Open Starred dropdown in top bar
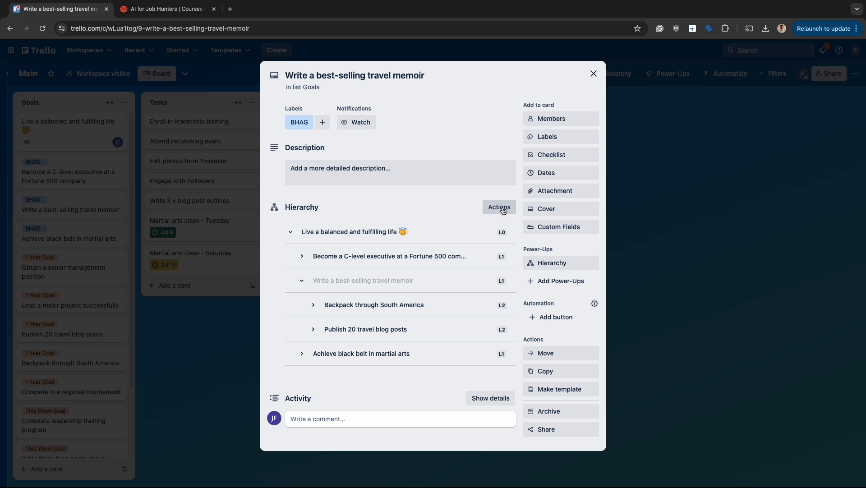This screenshot has height=488, width=866. click(x=182, y=50)
